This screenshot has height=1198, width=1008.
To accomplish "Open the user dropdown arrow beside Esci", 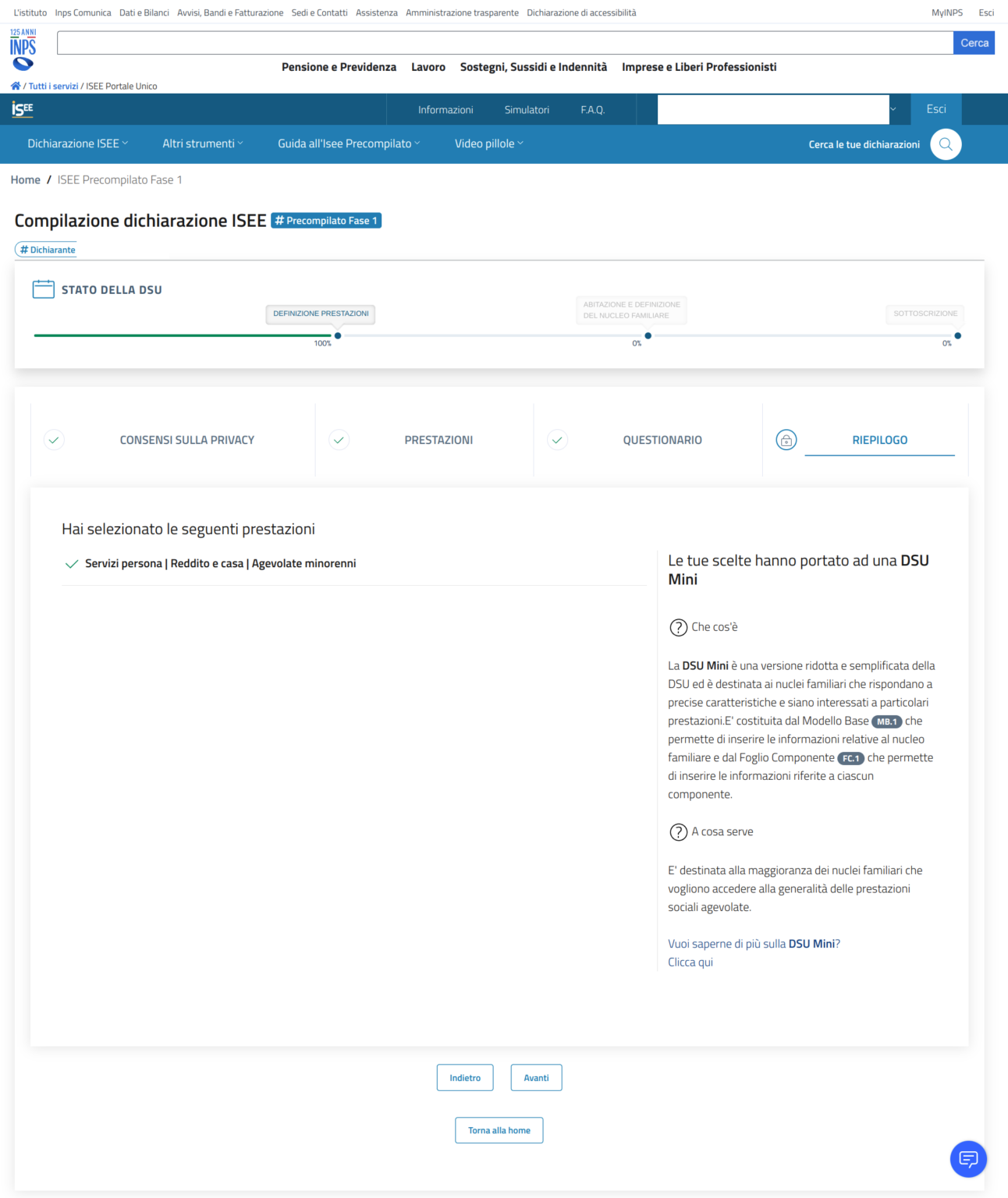I will pos(893,109).
